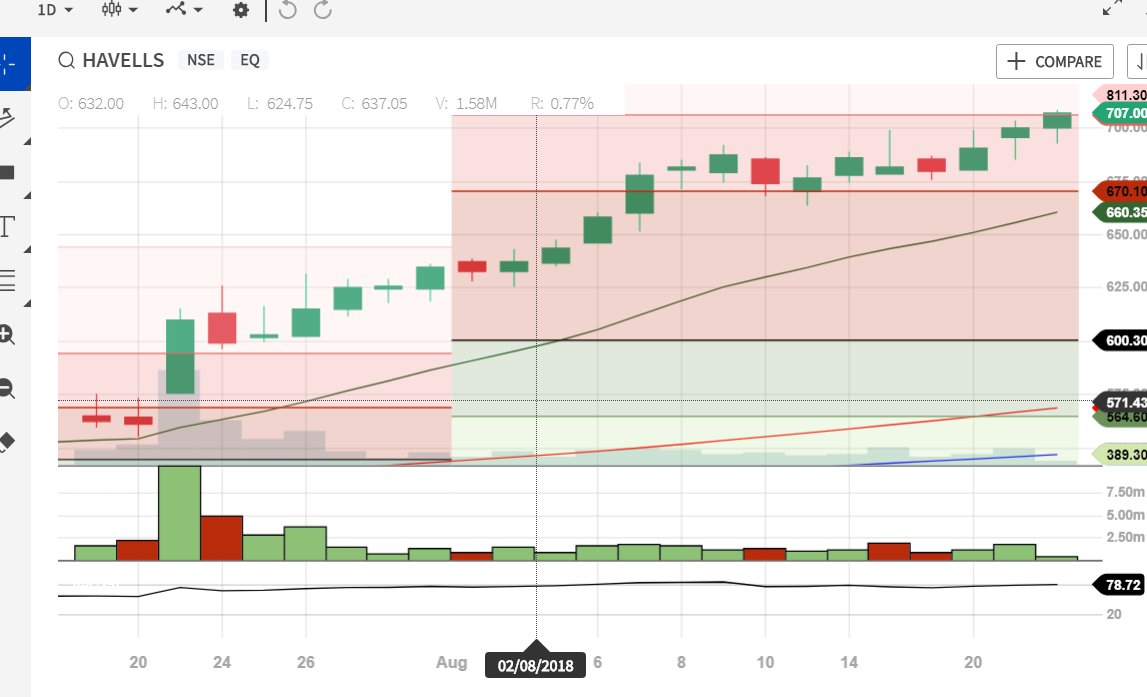1147x697 pixels.
Task: Click the NSE exchange tag
Action: click(x=200, y=60)
